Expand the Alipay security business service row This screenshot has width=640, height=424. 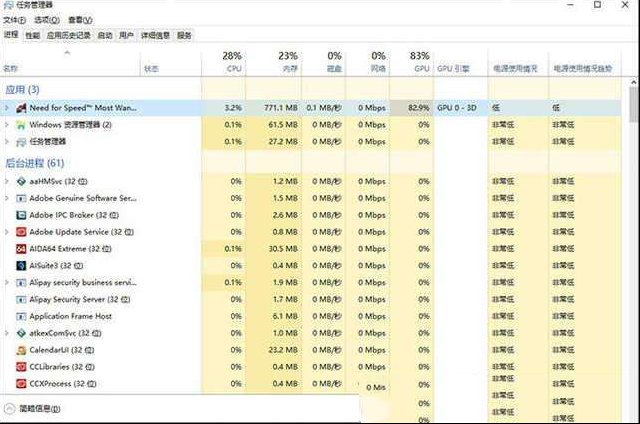[x=7, y=282]
